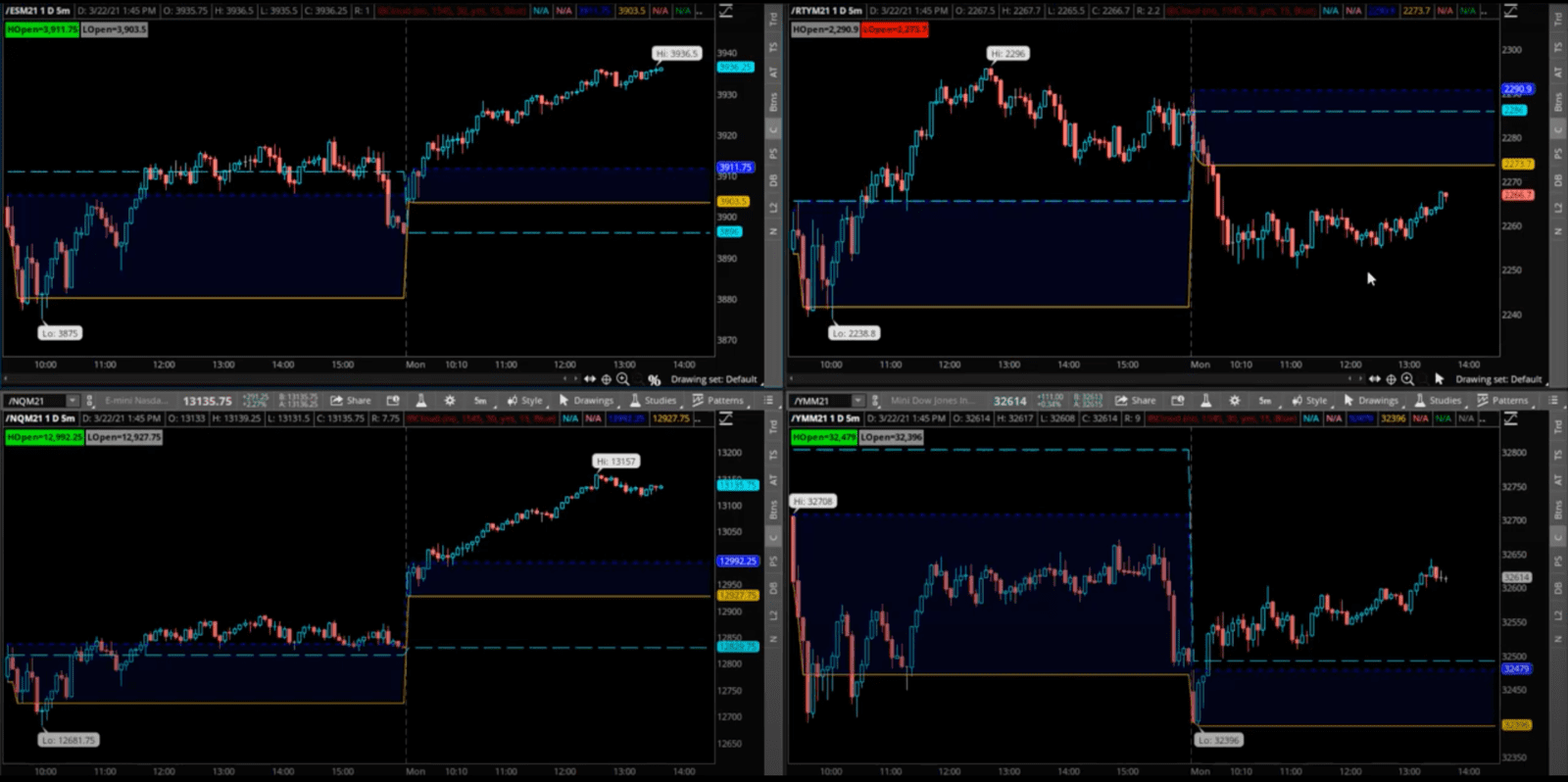Toggle the C sidebar tab on /NQM21 chart
1568x782 pixels.
pyautogui.click(x=773, y=537)
